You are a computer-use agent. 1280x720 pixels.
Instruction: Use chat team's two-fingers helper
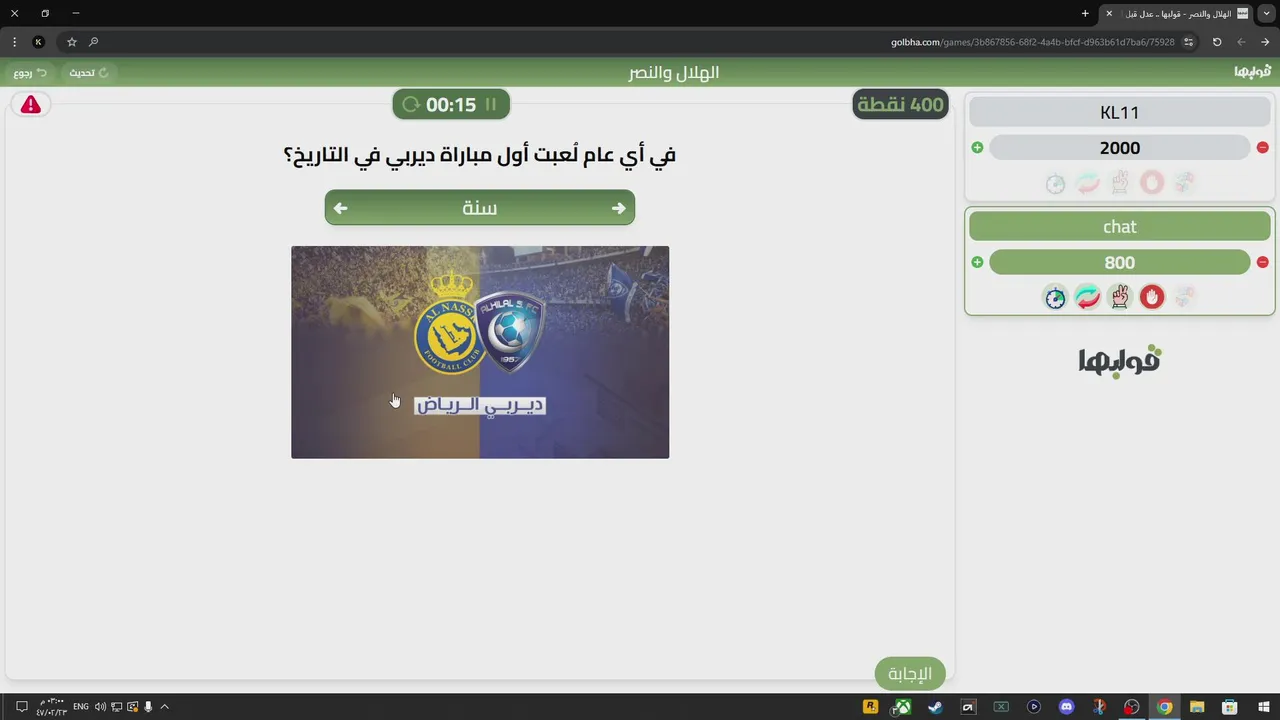(x=1120, y=297)
